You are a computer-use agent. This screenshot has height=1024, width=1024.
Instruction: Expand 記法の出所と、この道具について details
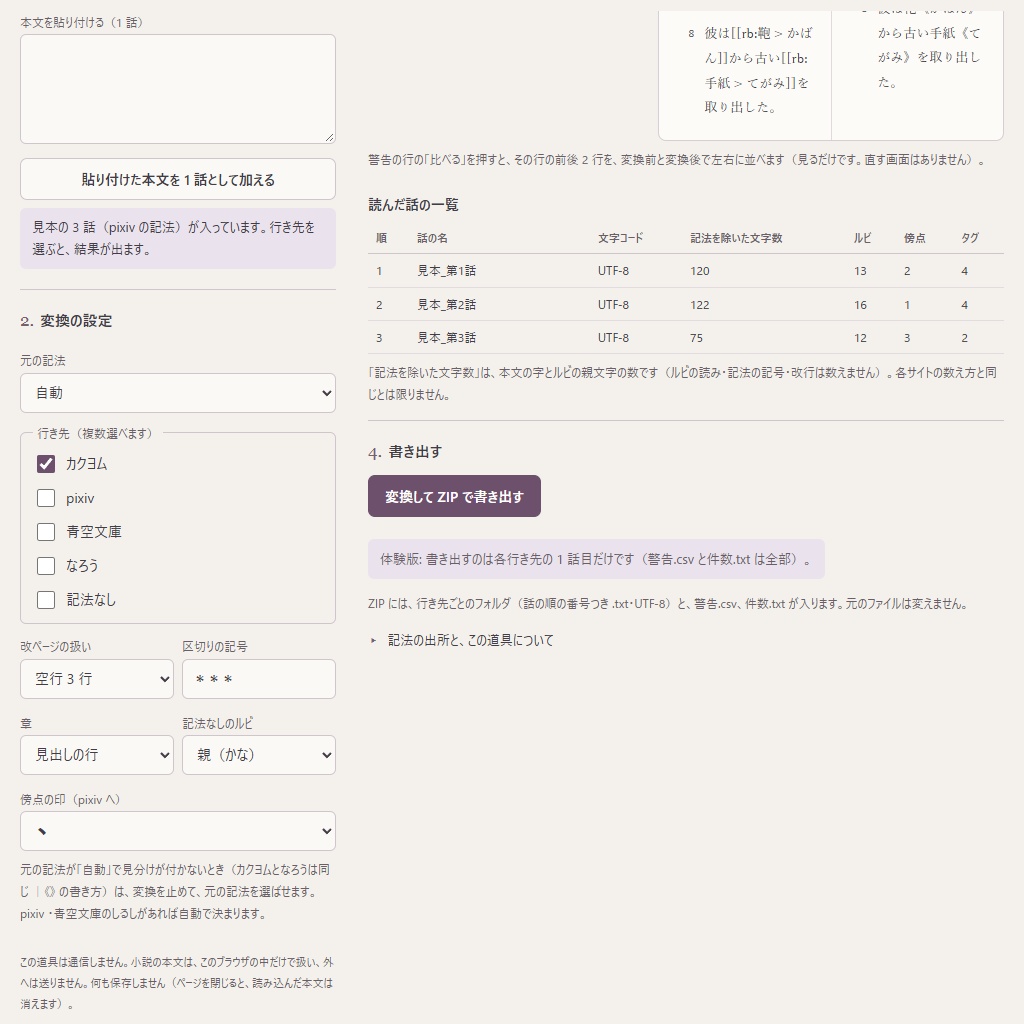[x=470, y=640]
